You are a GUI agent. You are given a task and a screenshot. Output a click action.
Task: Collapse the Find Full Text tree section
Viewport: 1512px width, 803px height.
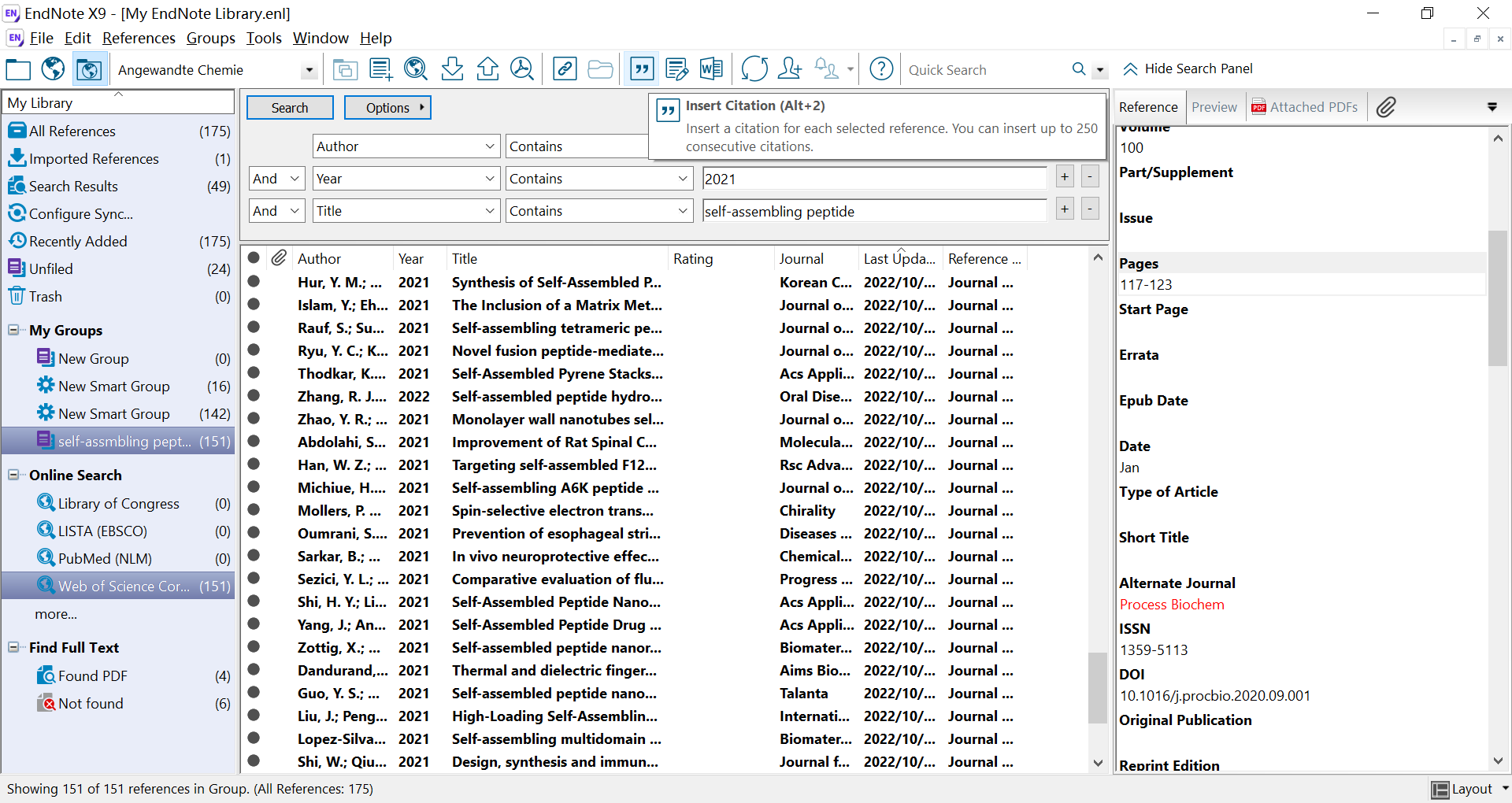(13, 647)
